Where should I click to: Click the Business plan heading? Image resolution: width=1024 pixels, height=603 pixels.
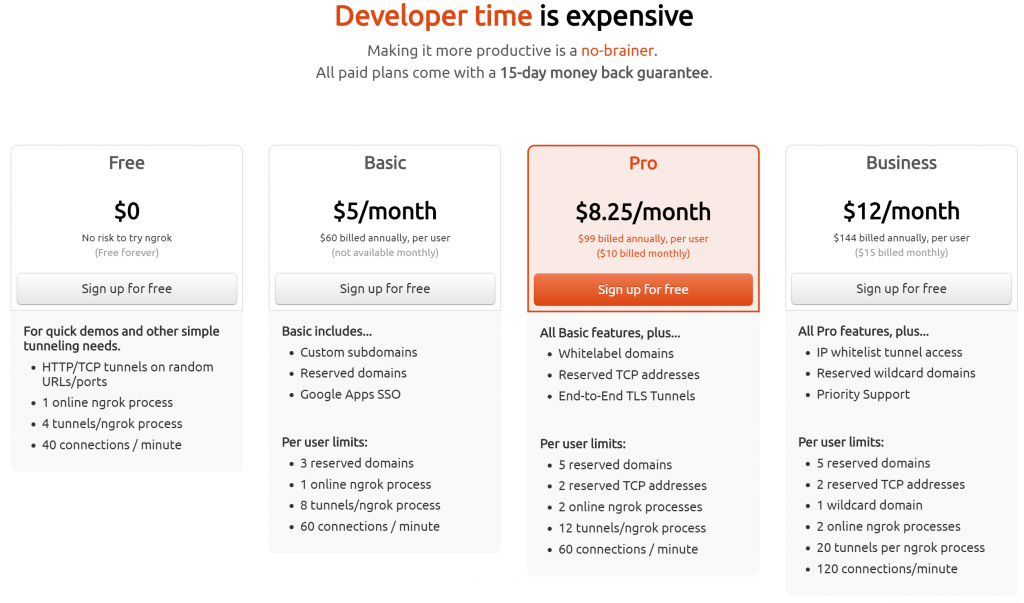(901, 163)
